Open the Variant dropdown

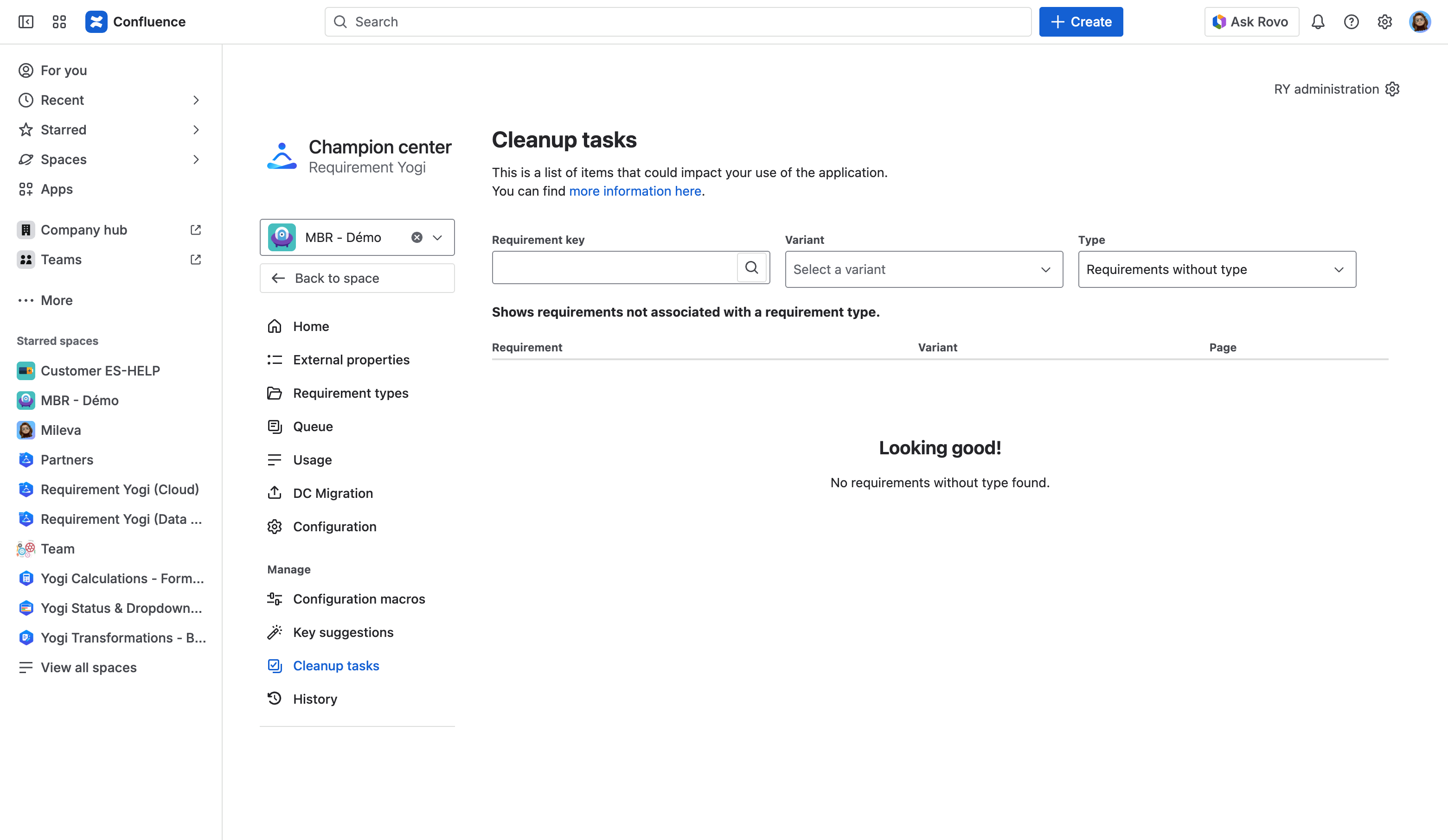[x=923, y=269]
